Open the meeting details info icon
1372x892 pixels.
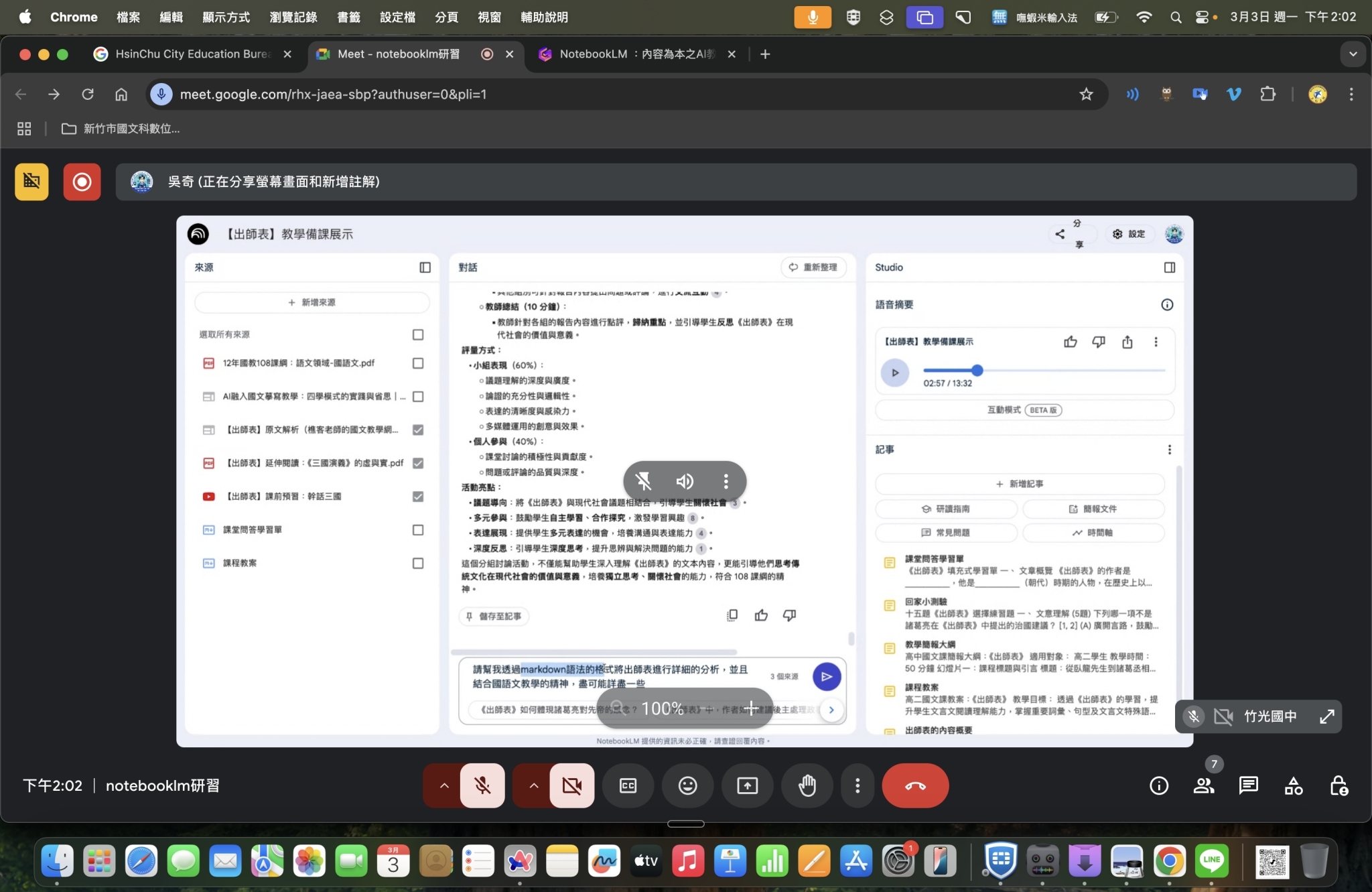[x=1159, y=785]
